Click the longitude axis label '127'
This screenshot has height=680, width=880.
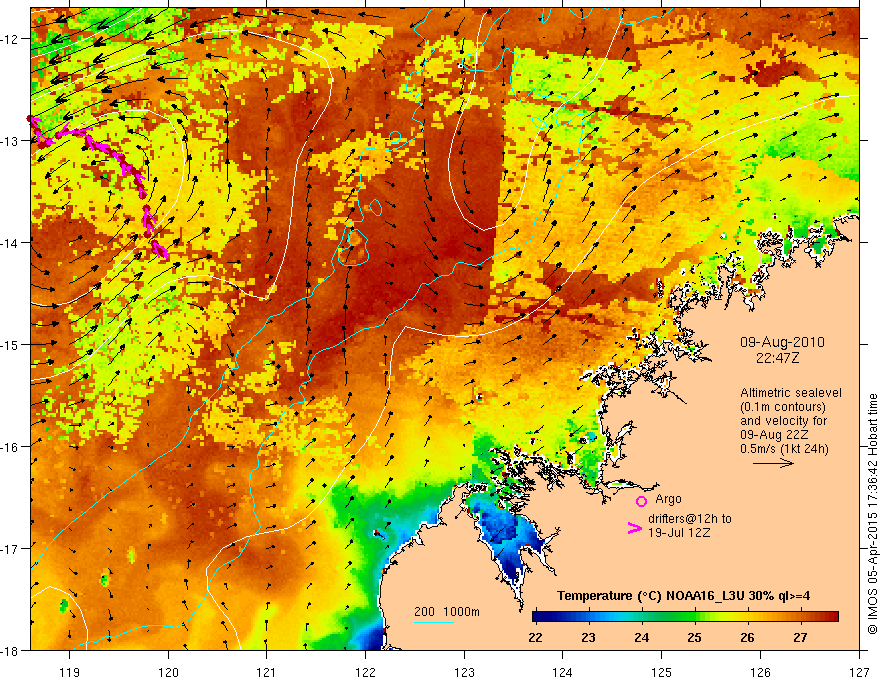859,672
